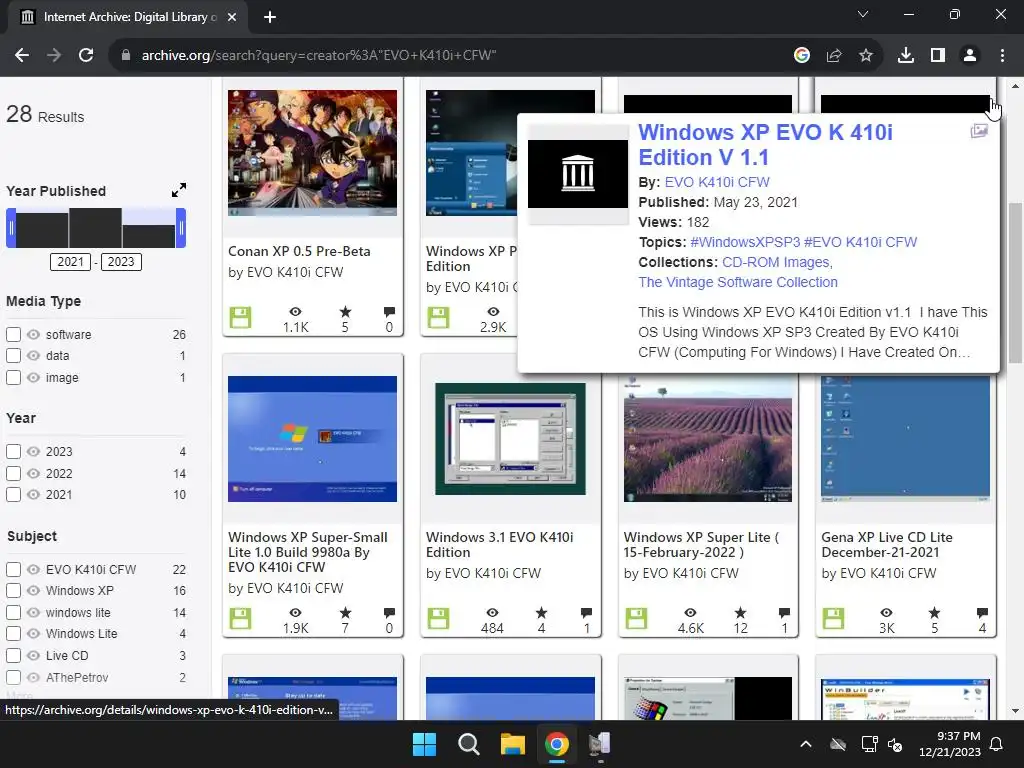Click software icon on Conan XP card
Screen dimensions: 1024x768
tap(240, 317)
